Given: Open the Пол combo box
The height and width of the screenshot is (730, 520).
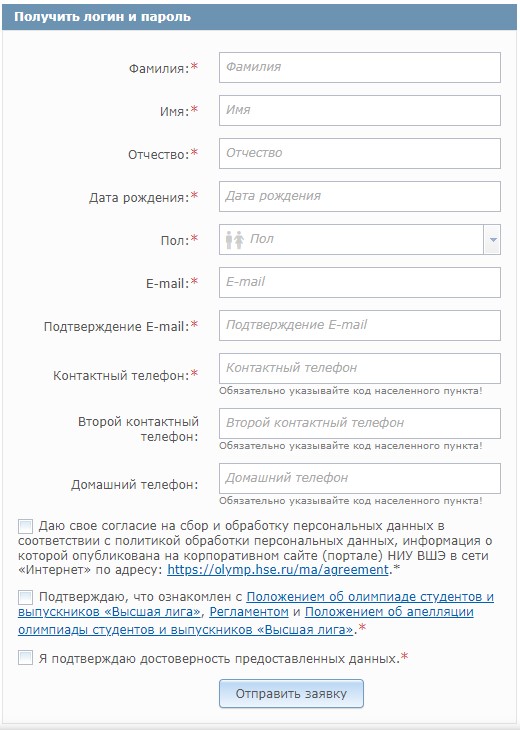Looking at the screenshot, I should point(360,239).
